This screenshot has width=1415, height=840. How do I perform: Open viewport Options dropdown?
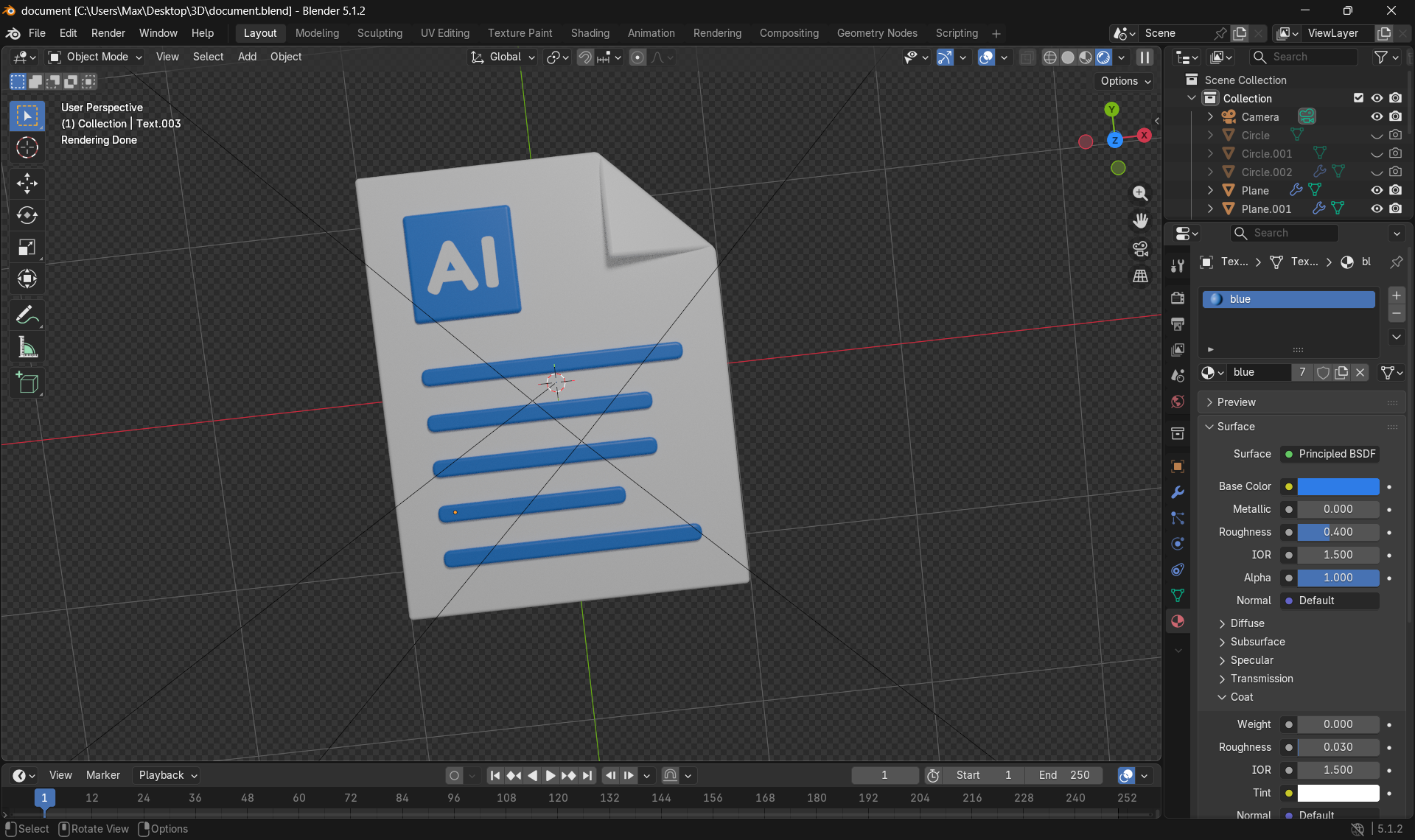[1125, 81]
